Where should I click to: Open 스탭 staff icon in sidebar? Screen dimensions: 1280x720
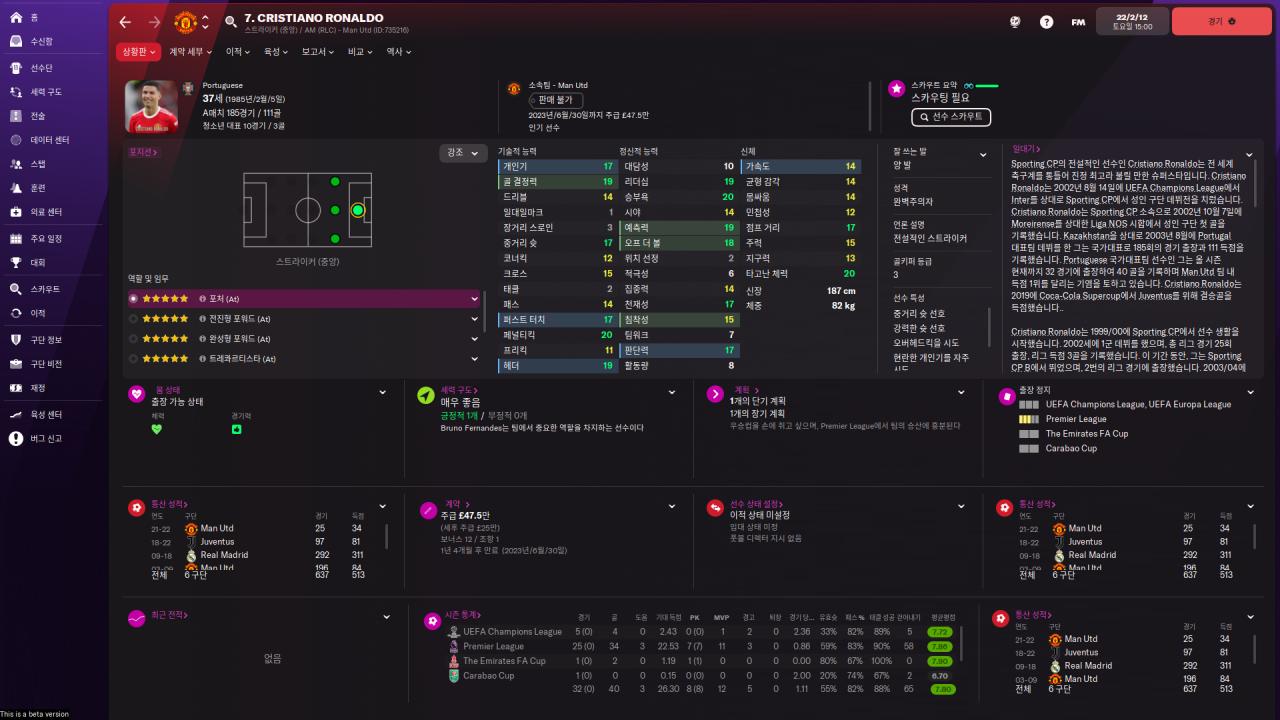coord(15,164)
